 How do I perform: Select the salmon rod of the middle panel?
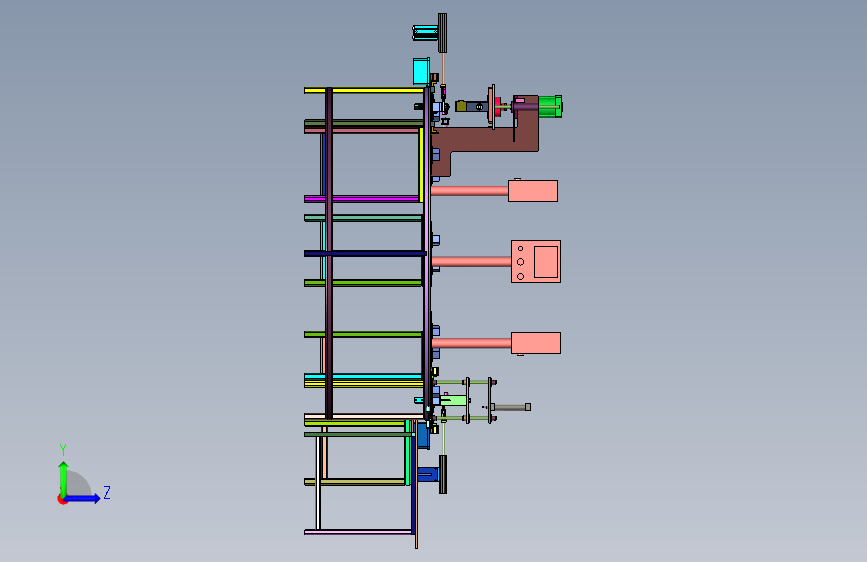[x=471, y=262]
